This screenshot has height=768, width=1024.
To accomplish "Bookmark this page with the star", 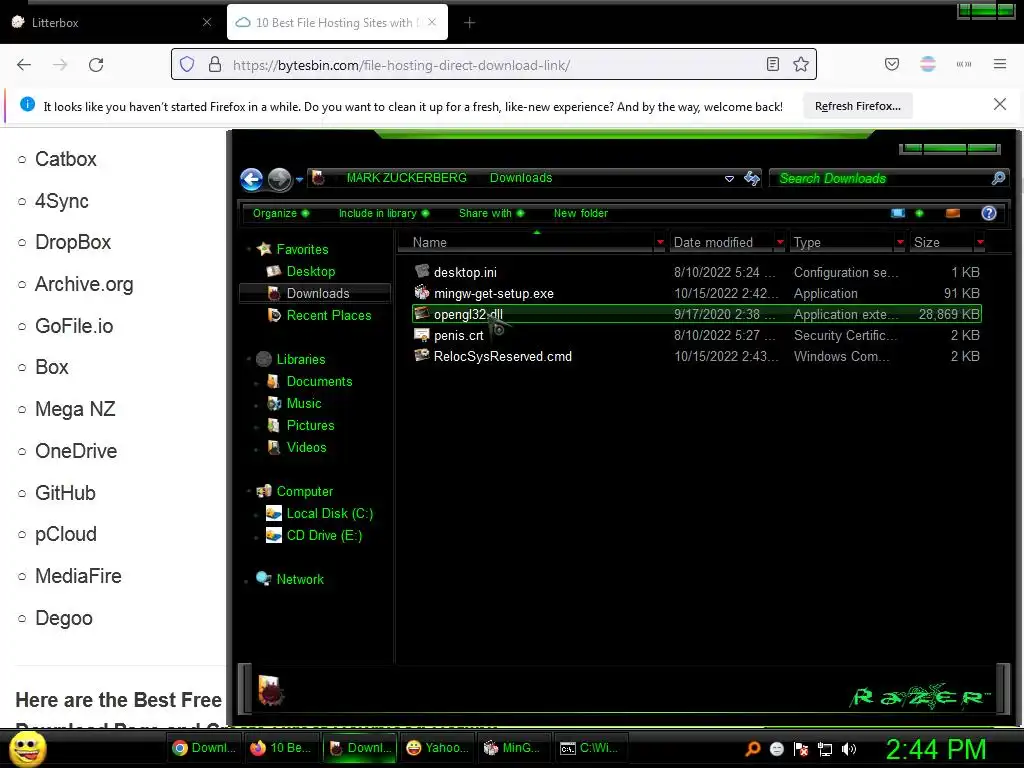I will pyautogui.click(x=801, y=64).
